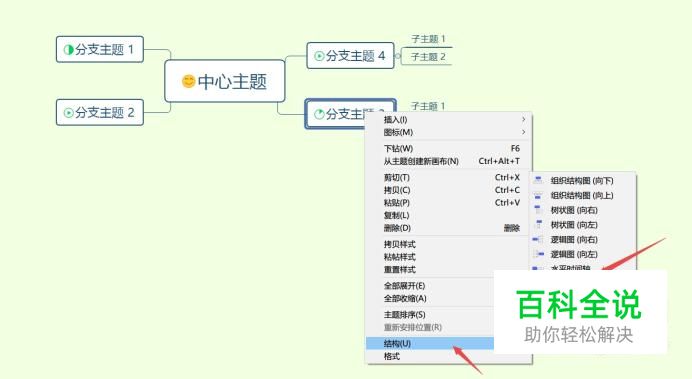Click half-circle progress icon on 分支主题 1

tap(68, 49)
